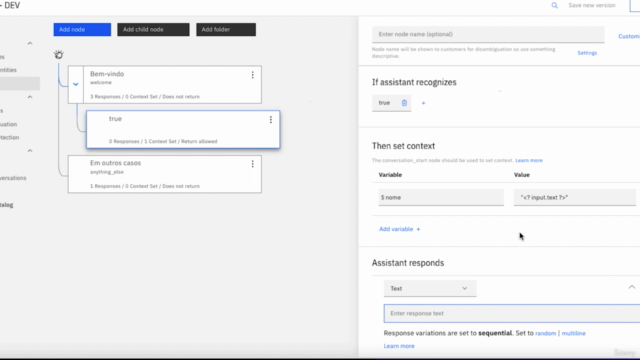Open Learn more link below response variations
This screenshot has height=360, width=640.
pos(399,346)
